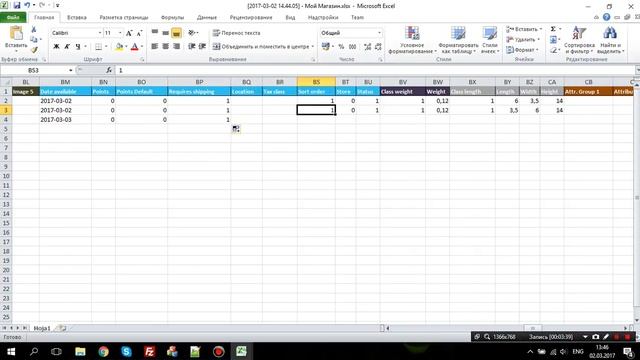The height and width of the screenshot is (360, 640).
Task: Click Перенос текста wrap text button
Action: [x=236, y=33]
